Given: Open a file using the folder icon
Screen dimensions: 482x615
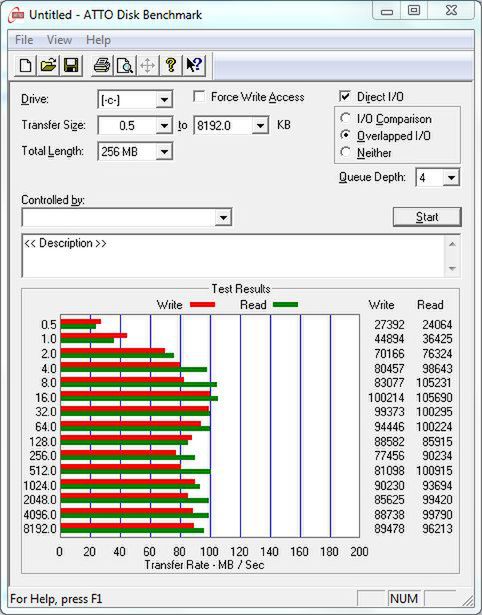Looking at the screenshot, I should 48,65.
